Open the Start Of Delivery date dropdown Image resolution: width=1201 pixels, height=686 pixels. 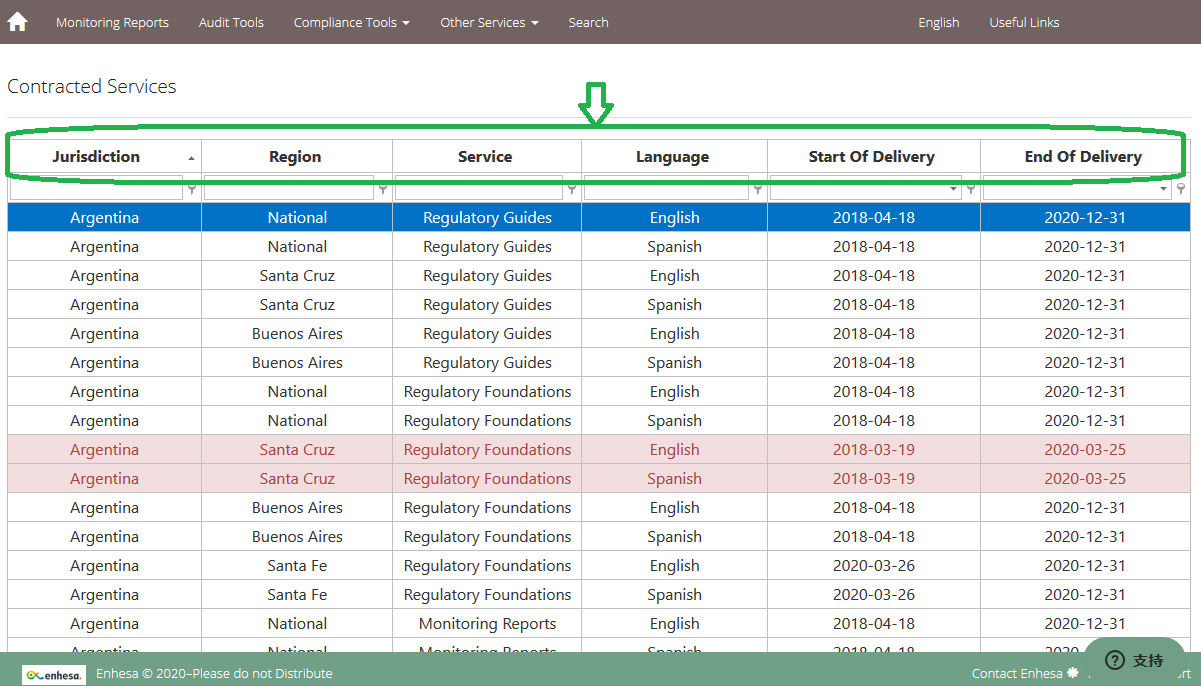(x=954, y=188)
